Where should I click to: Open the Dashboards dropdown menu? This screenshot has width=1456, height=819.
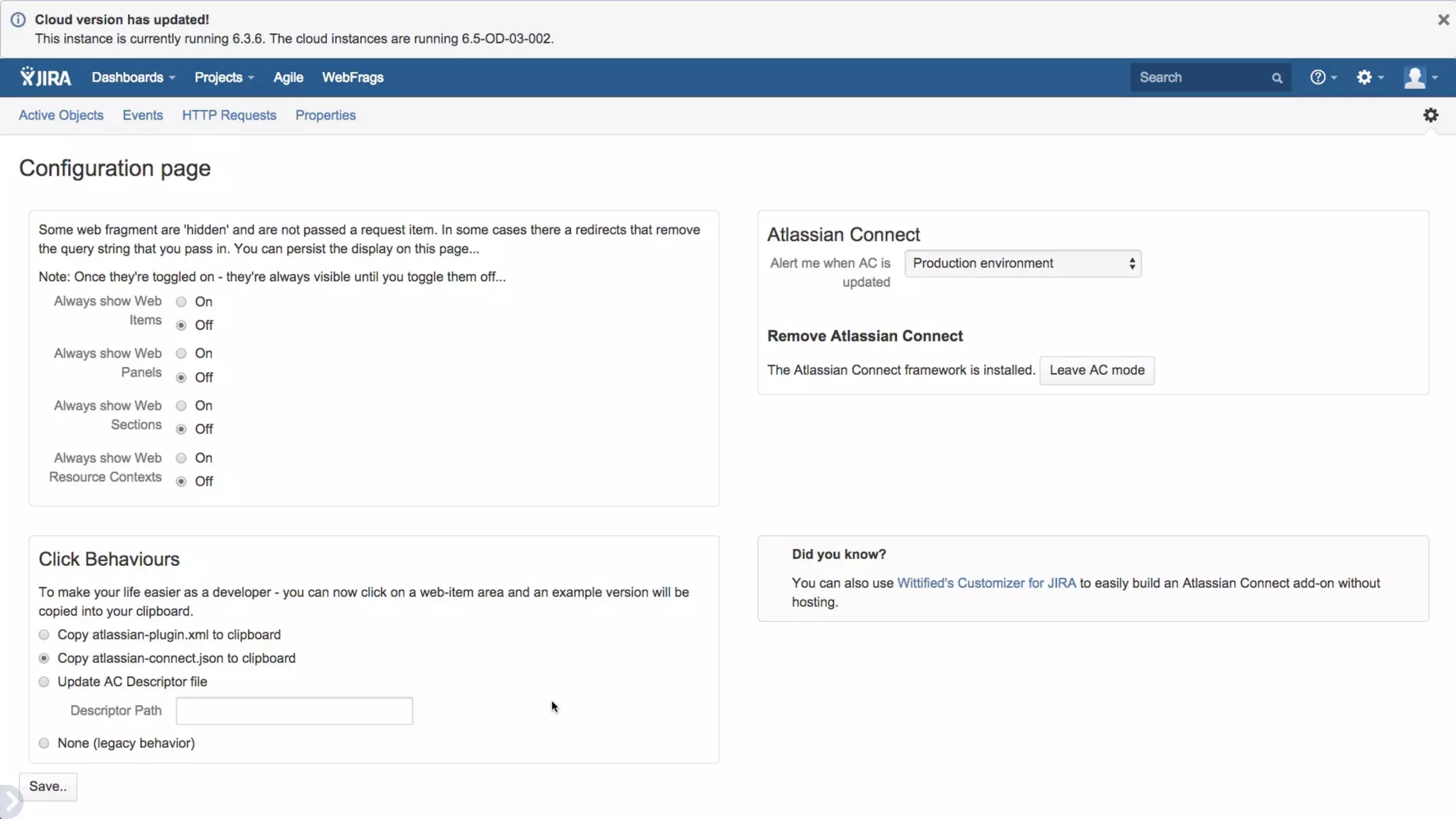point(133,77)
